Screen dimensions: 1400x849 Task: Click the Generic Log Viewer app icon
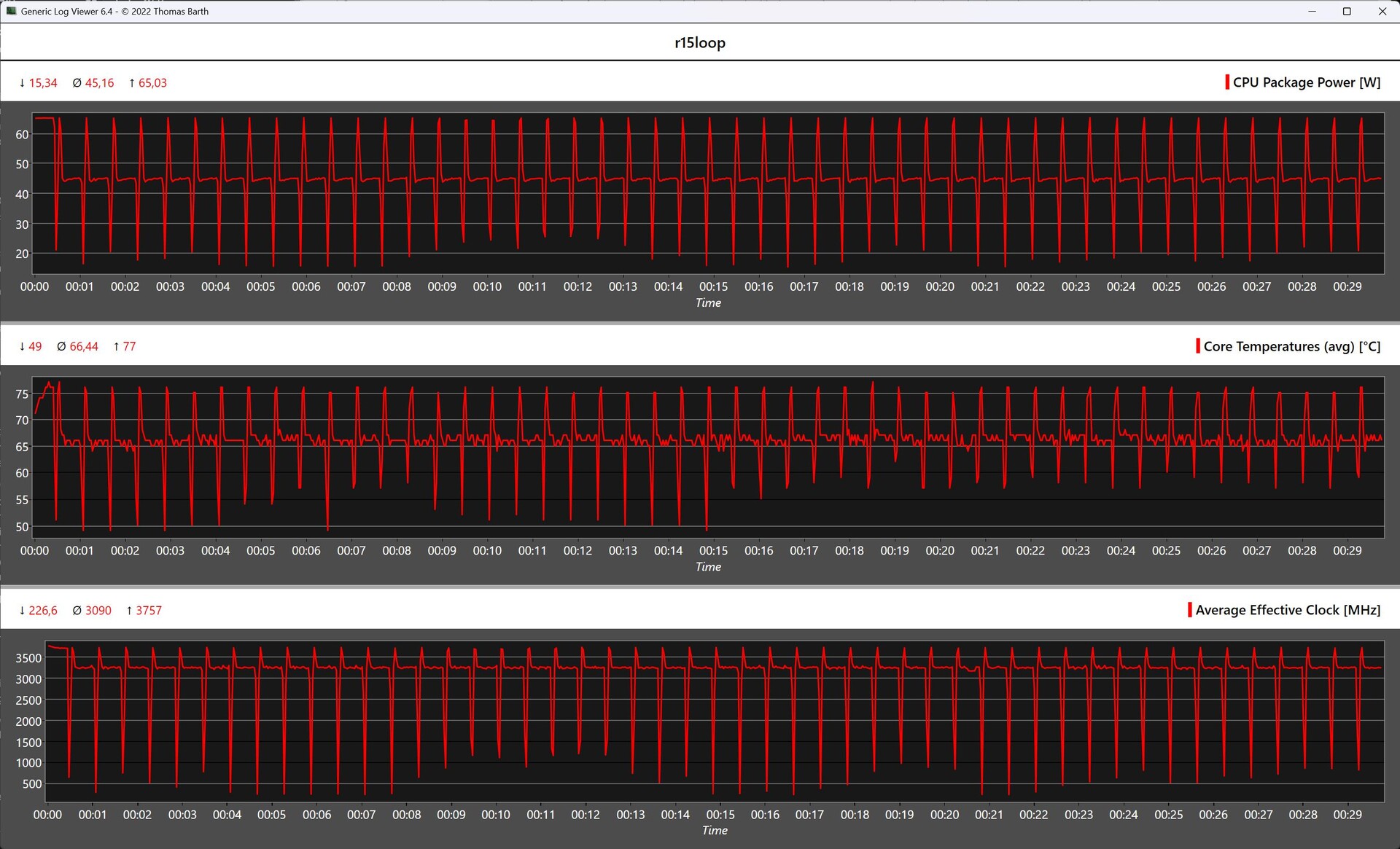click(x=11, y=11)
